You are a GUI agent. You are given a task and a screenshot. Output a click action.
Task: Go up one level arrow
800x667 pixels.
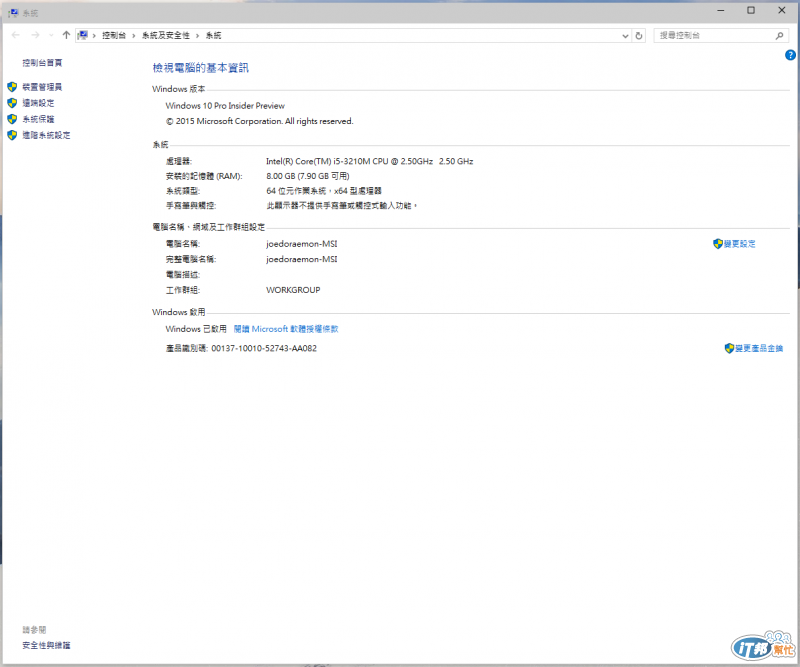[x=66, y=35]
